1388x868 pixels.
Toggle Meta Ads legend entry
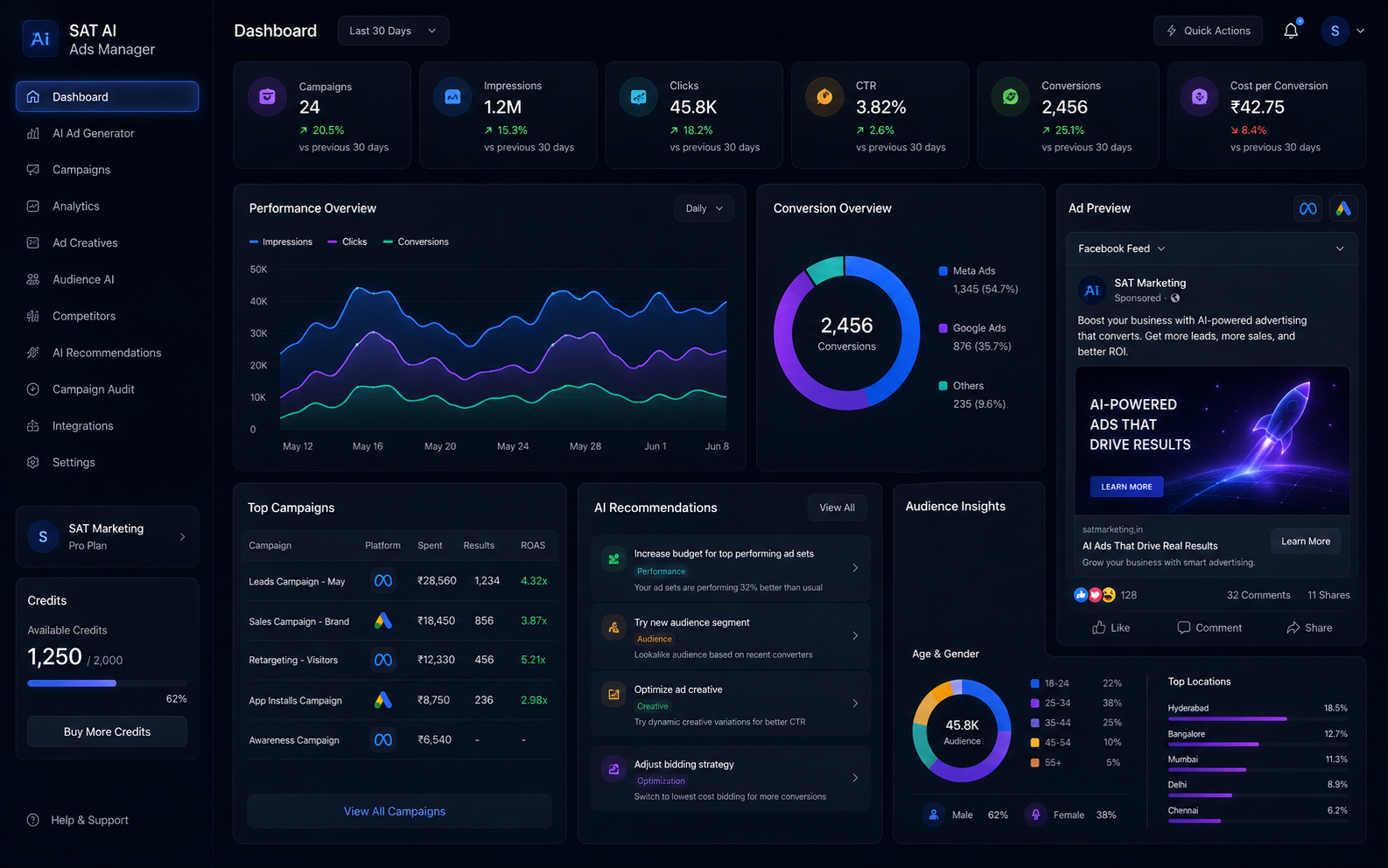(x=978, y=280)
